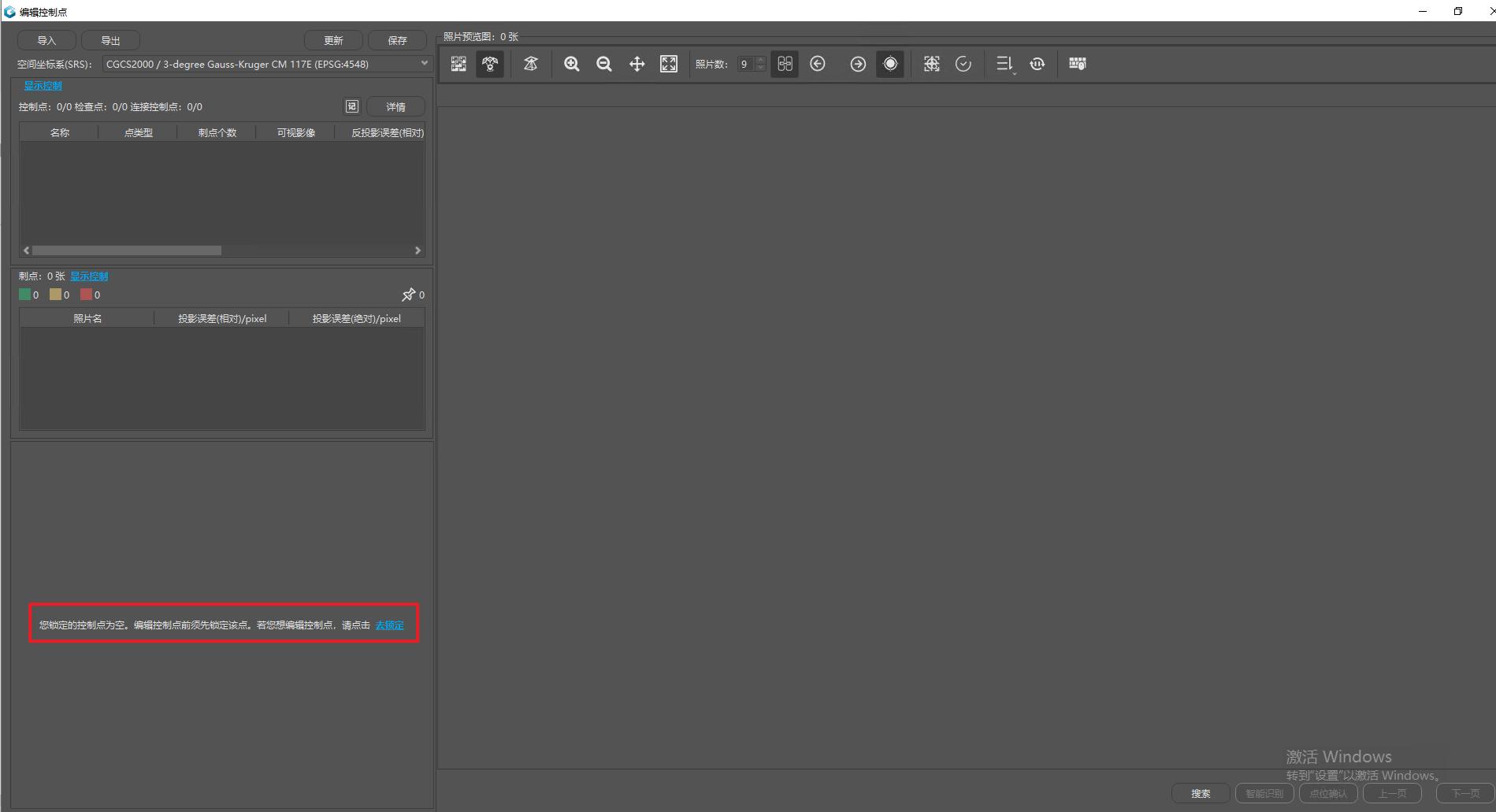The height and width of the screenshot is (812, 1496).
Task: Click the green status color swatch
Action: (x=24, y=295)
